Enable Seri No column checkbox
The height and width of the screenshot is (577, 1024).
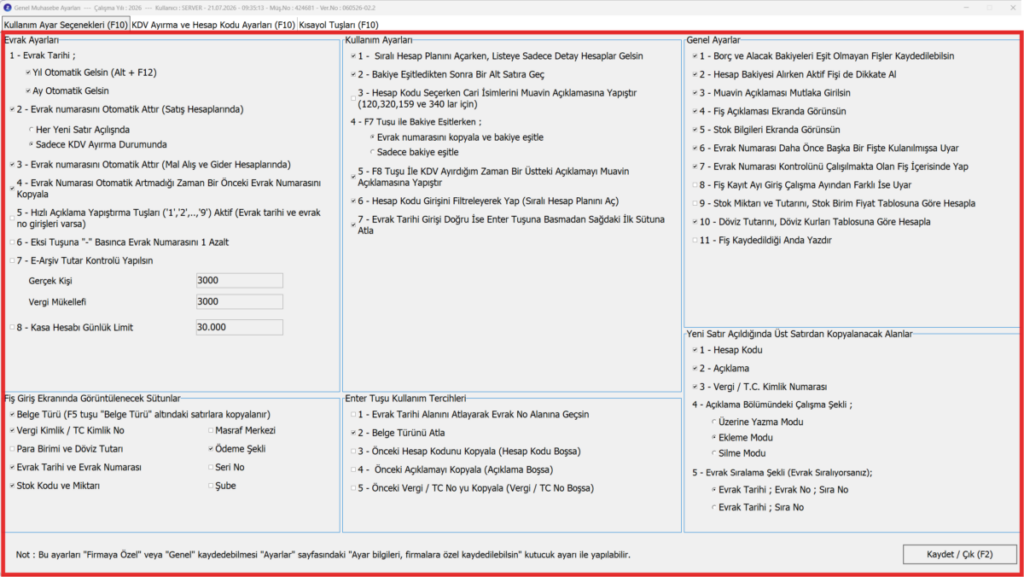tap(211, 467)
